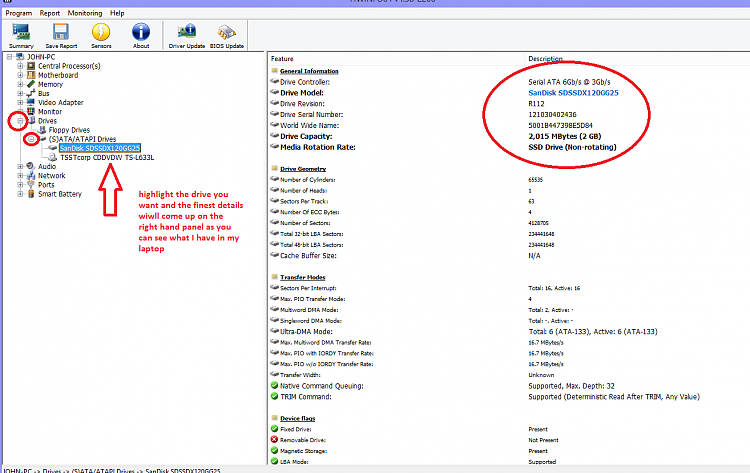Select the Media Rotation Rate row
Screen dimensions: 750x473
pyautogui.click(x=508, y=147)
